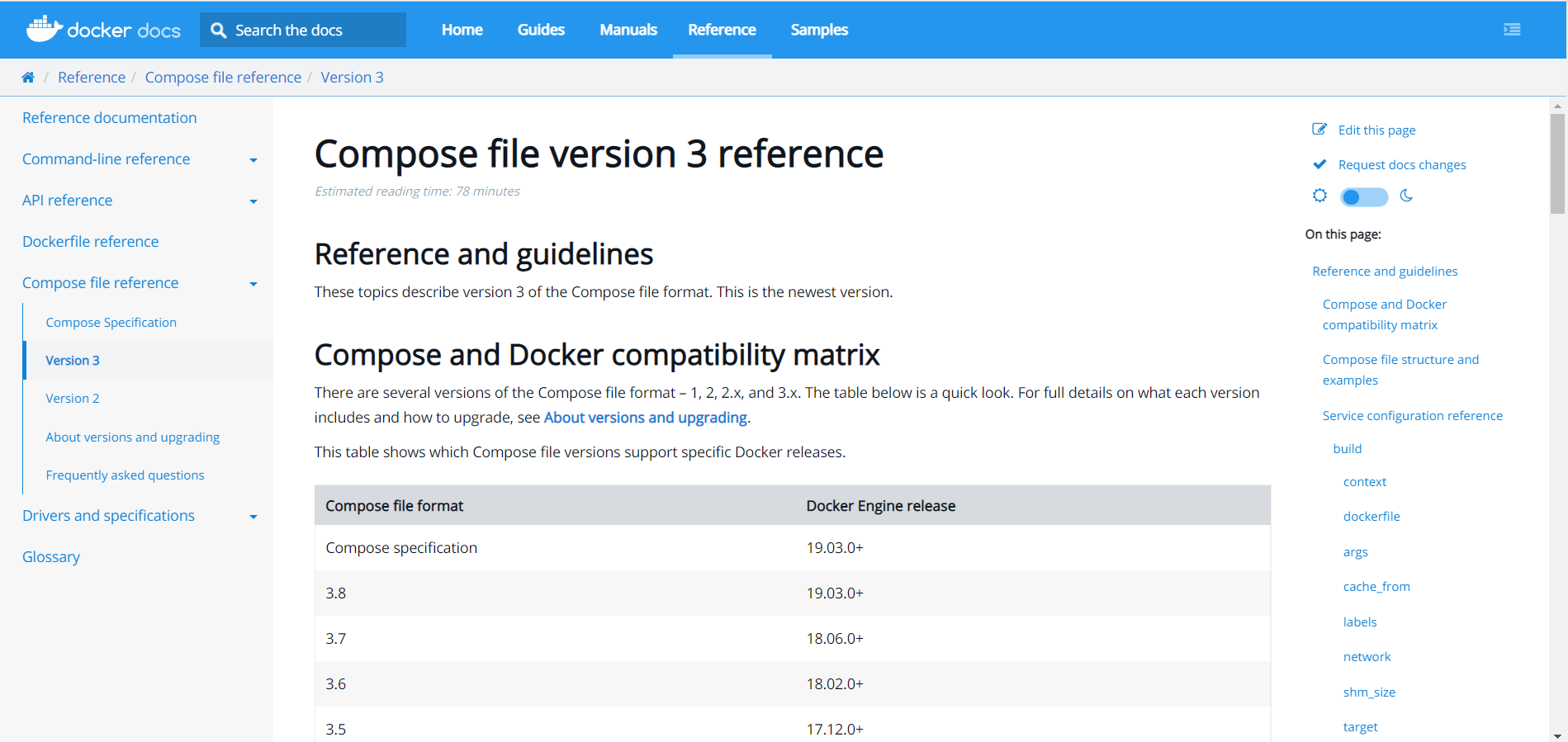The width and height of the screenshot is (1568, 742).
Task: Open Reference documentation in sidebar
Action: (x=110, y=117)
